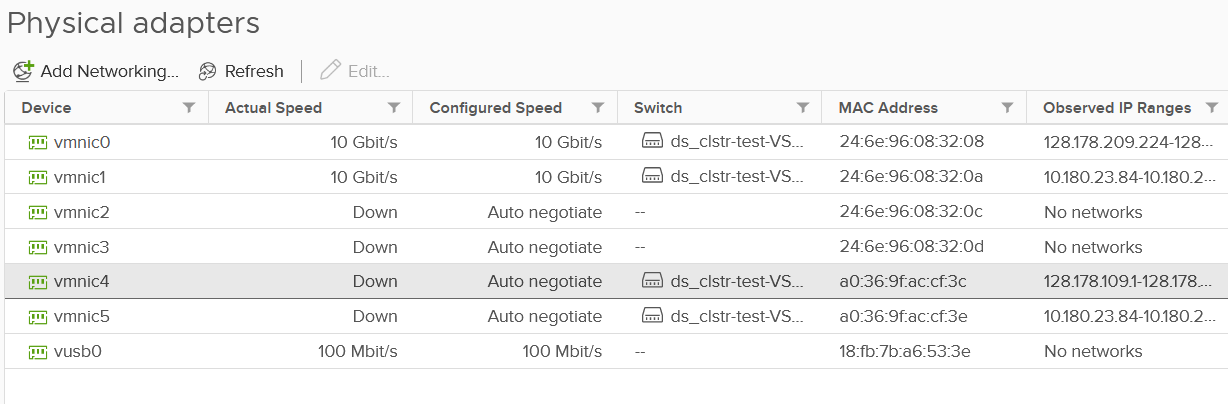Open the Device column filter
This screenshot has width=1228, height=404.
pyautogui.click(x=189, y=108)
